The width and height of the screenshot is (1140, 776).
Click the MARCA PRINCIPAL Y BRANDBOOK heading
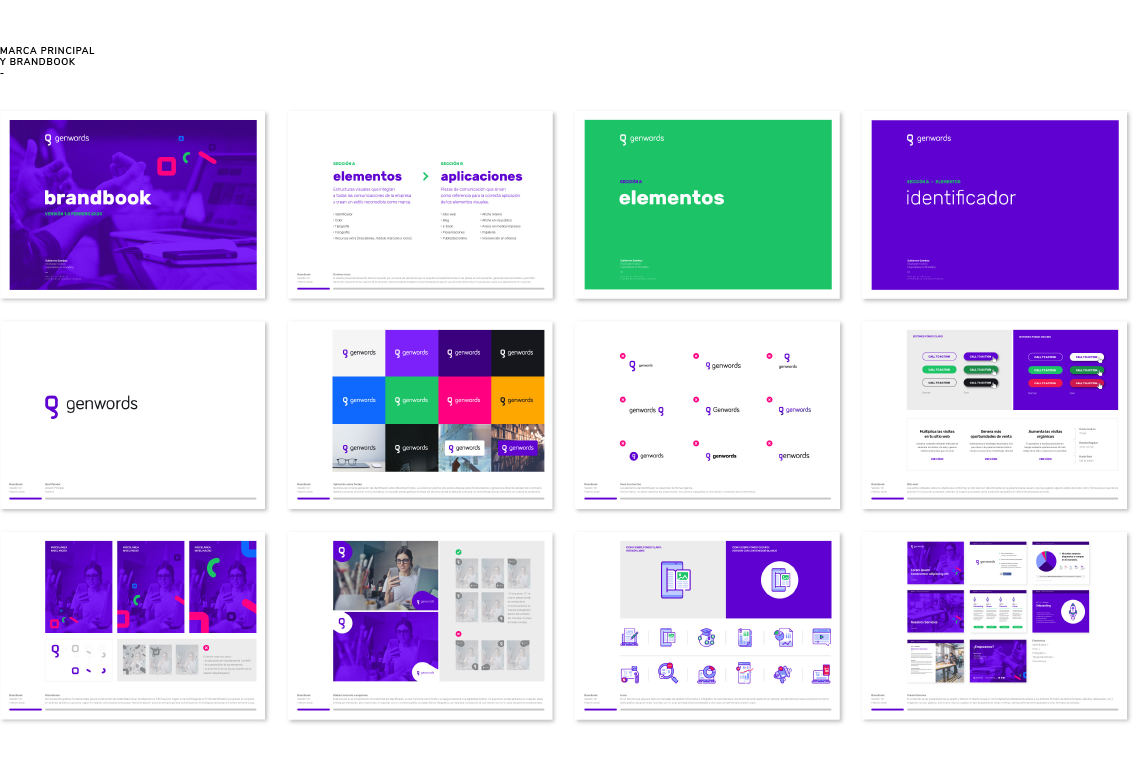[x=48, y=56]
